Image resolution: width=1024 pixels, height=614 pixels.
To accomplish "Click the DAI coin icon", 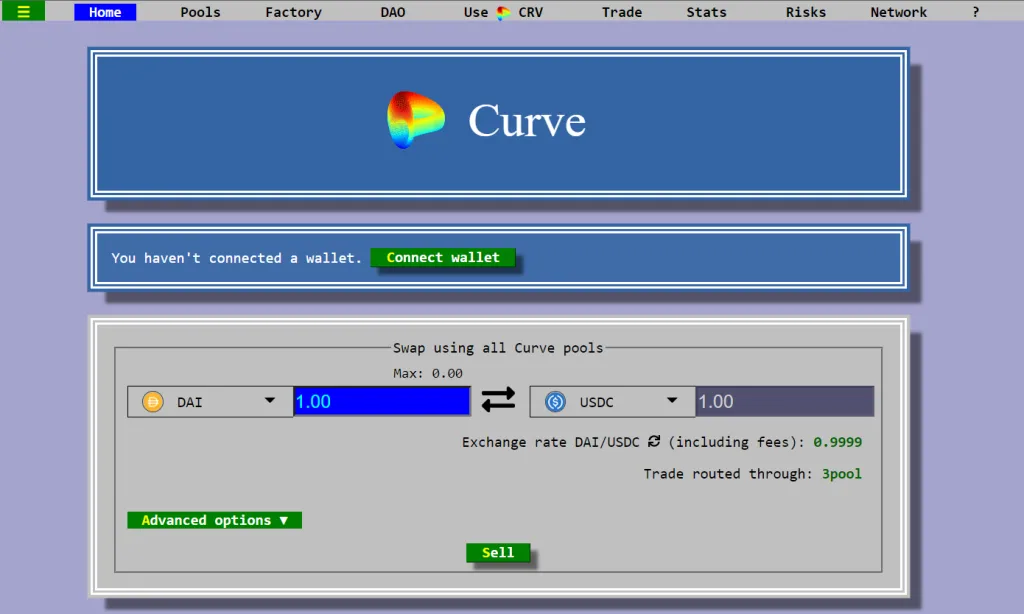I will [x=153, y=401].
